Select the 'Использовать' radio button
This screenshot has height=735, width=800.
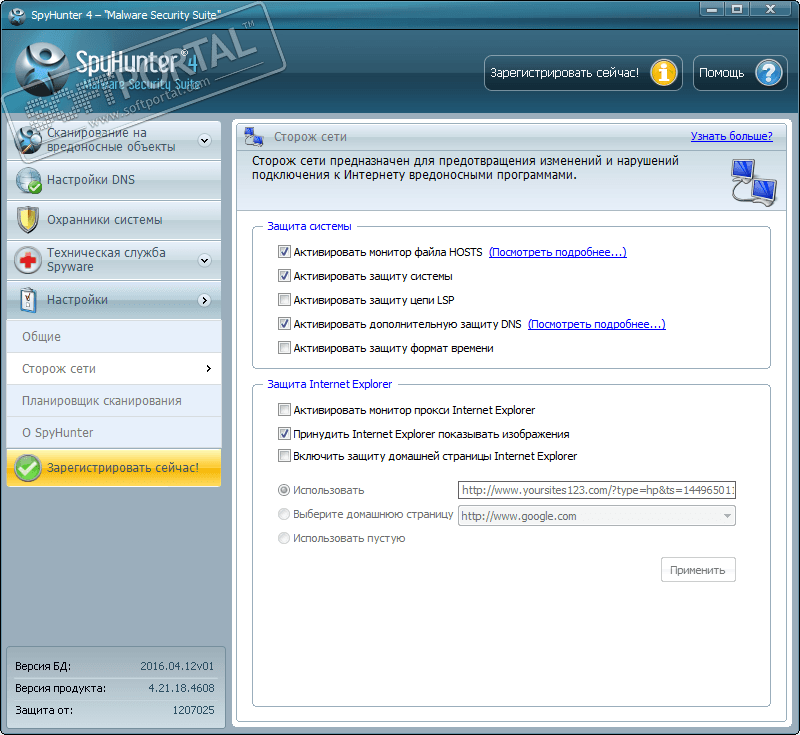pyautogui.click(x=284, y=490)
